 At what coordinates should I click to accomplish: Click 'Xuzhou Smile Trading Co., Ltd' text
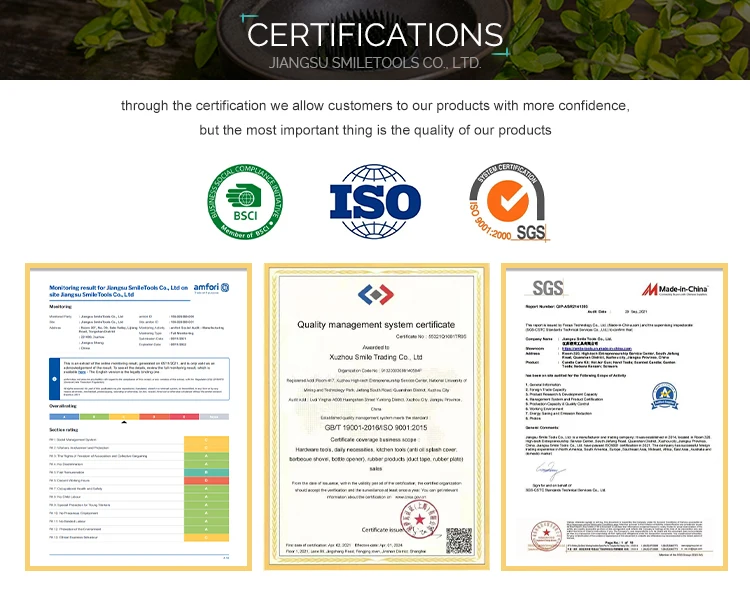[376, 357]
